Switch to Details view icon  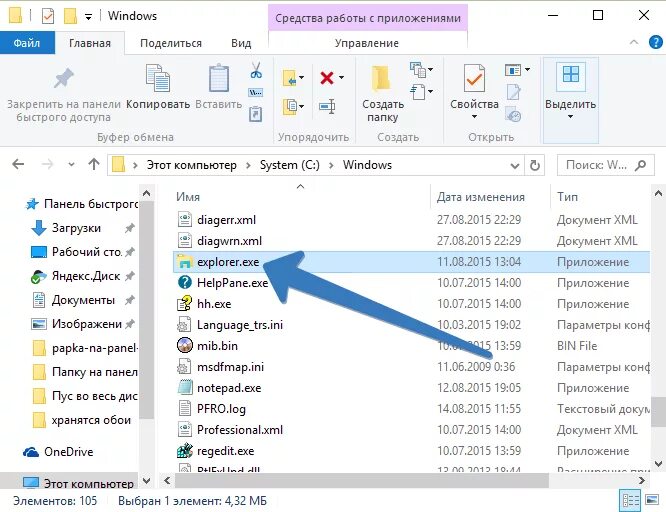[631, 501]
